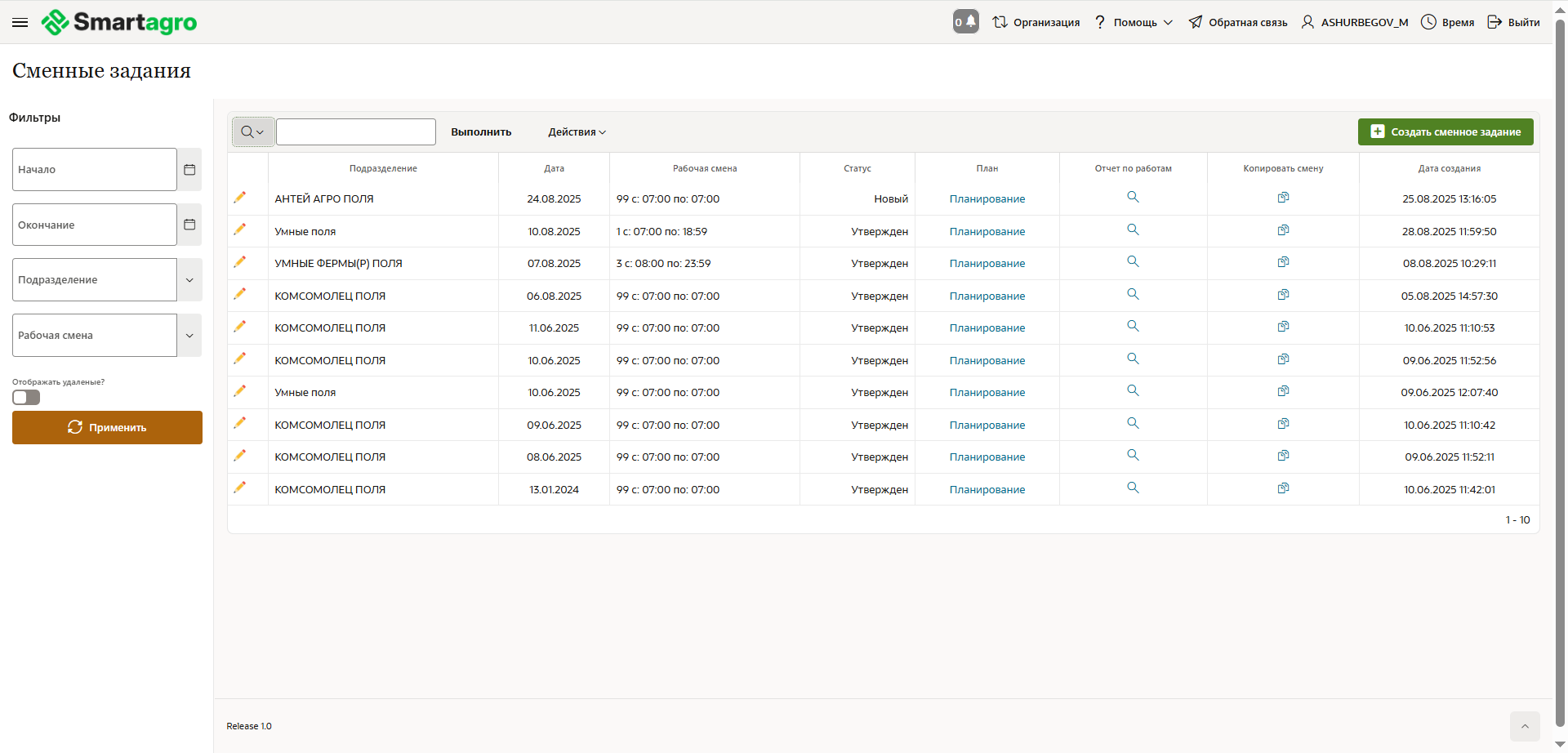Open the Помощь menu in header
This screenshot has height=753, width=1568.
coord(1134,23)
